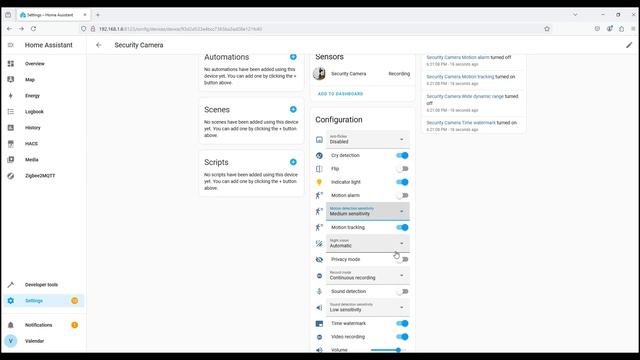Click the Night vision icon
Screen dimensions: 640x360
pyautogui.click(x=319, y=243)
